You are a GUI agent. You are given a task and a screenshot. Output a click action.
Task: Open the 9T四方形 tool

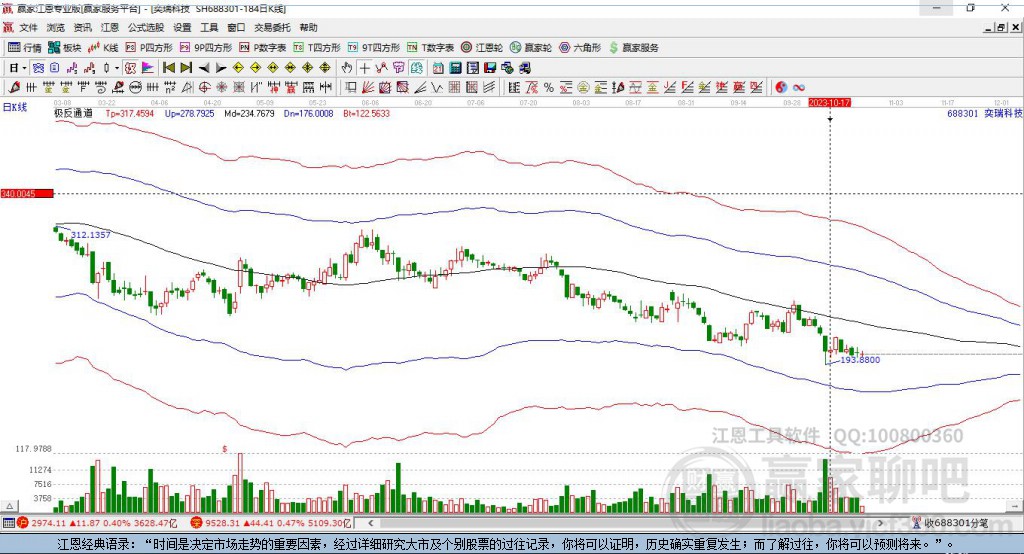tap(374, 48)
